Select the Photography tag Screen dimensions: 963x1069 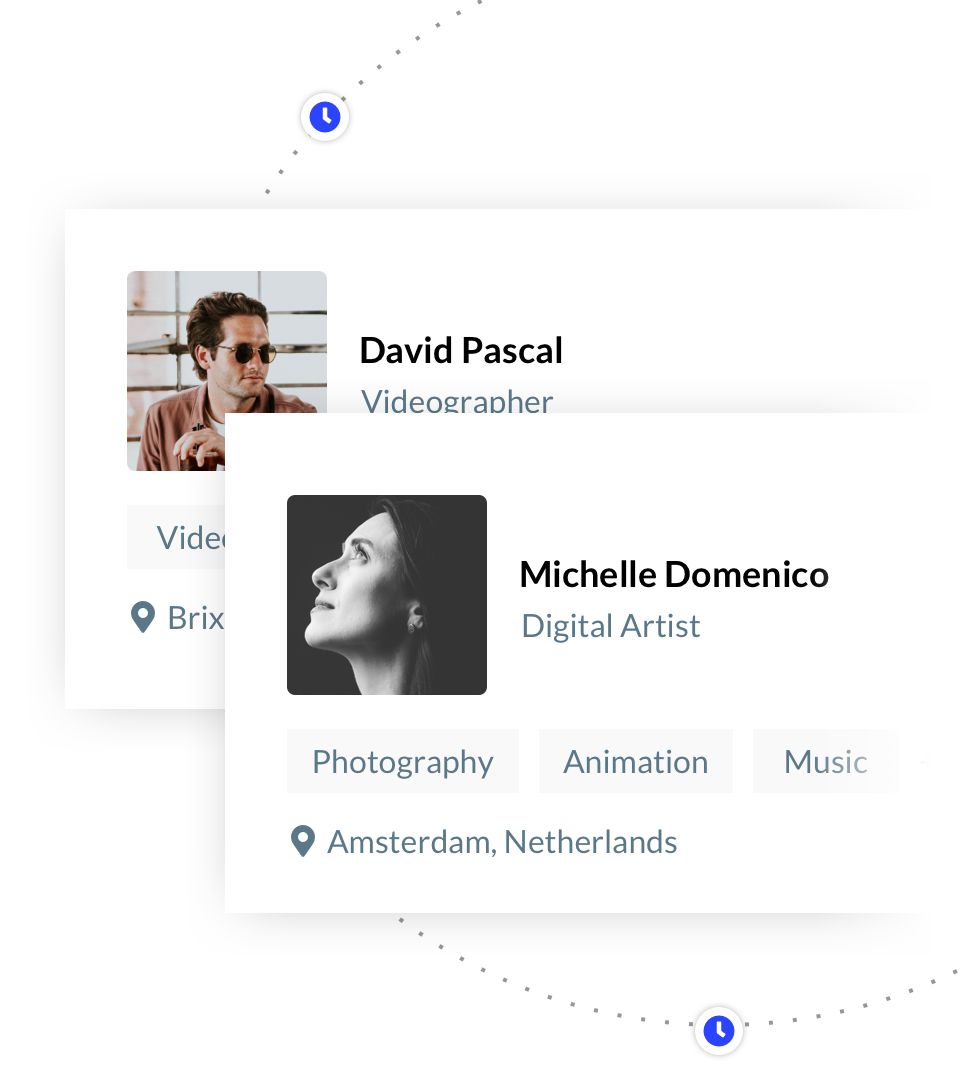pyautogui.click(x=403, y=761)
